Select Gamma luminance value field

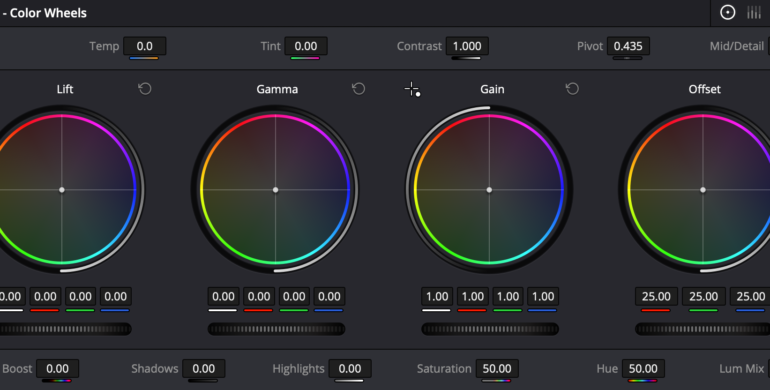[223, 297]
